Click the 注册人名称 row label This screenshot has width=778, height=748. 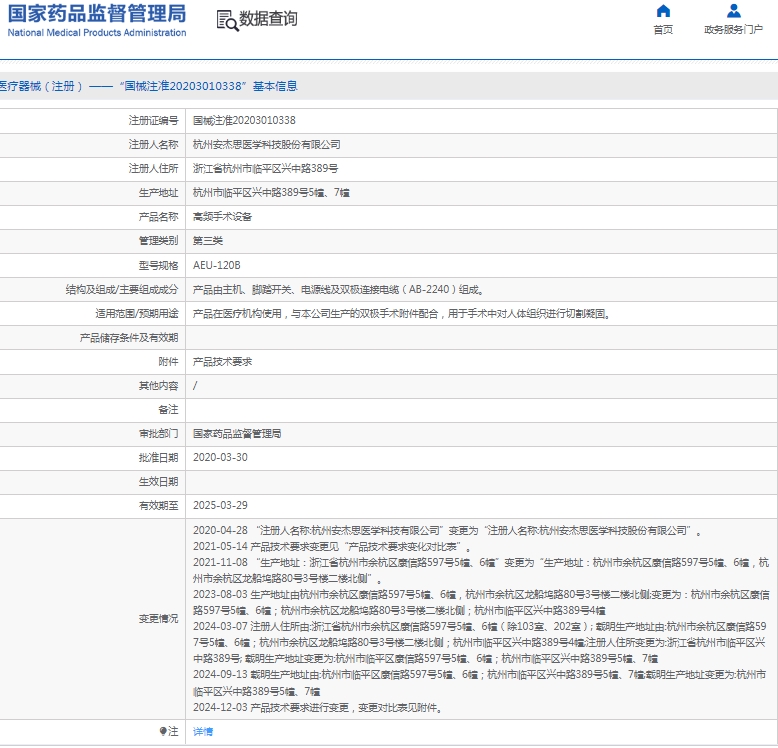point(153,144)
